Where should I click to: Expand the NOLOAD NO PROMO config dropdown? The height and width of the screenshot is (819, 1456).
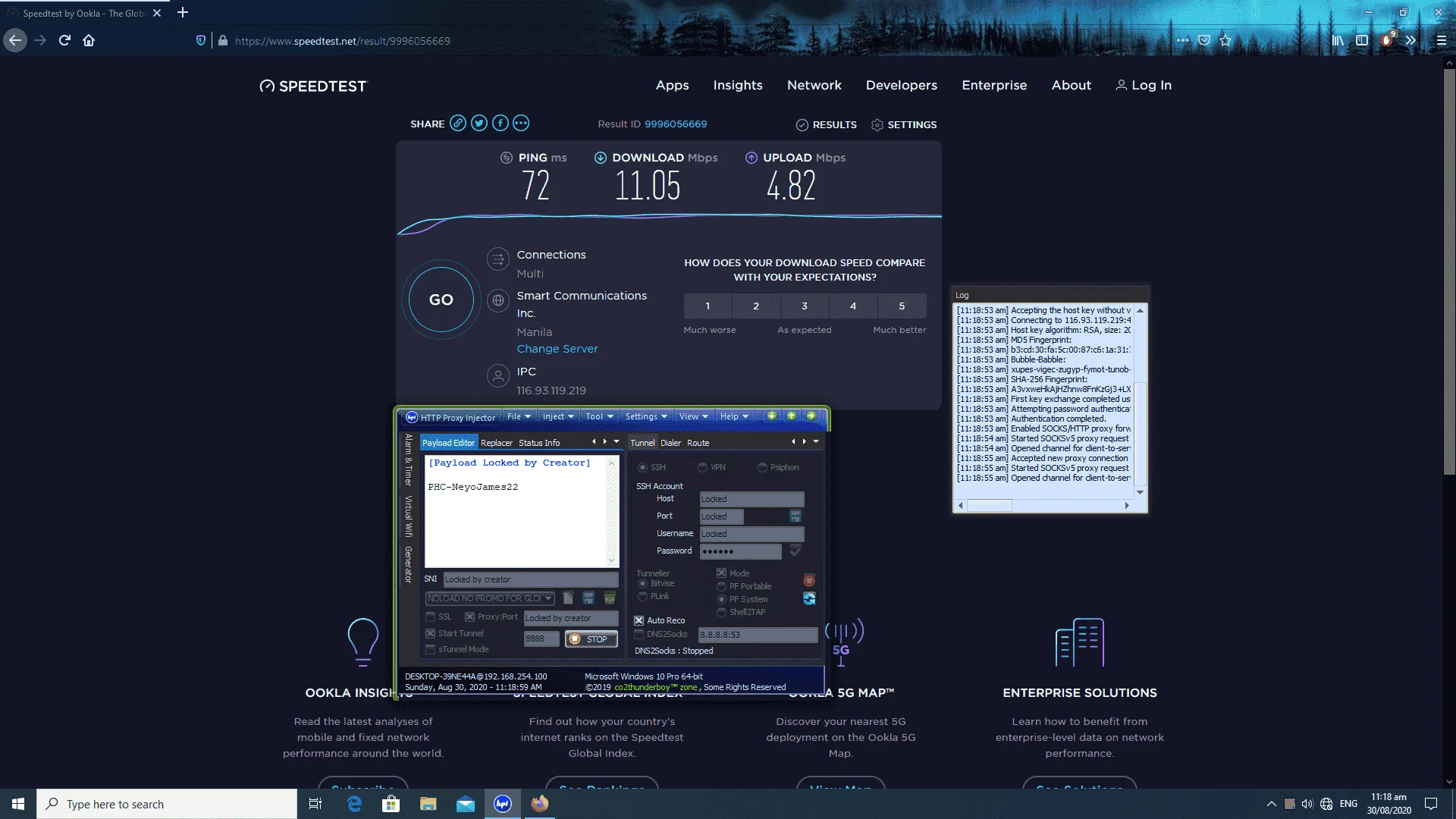click(x=548, y=598)
